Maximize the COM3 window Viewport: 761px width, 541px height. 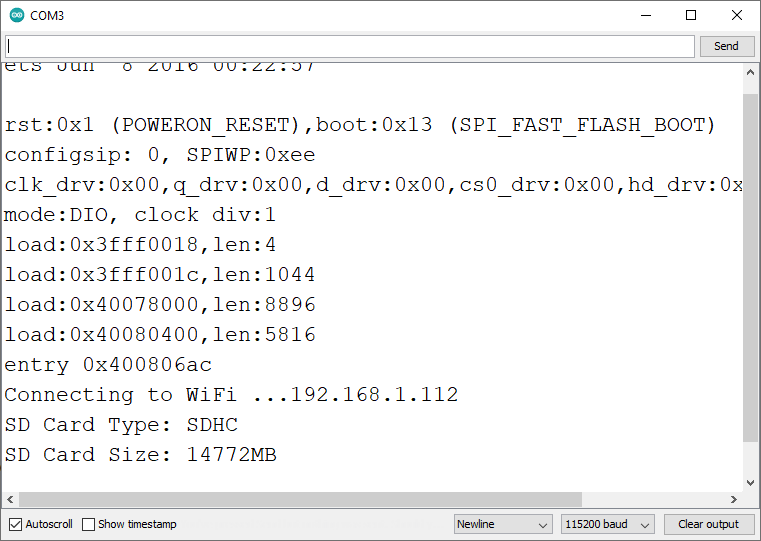(691, 16)
